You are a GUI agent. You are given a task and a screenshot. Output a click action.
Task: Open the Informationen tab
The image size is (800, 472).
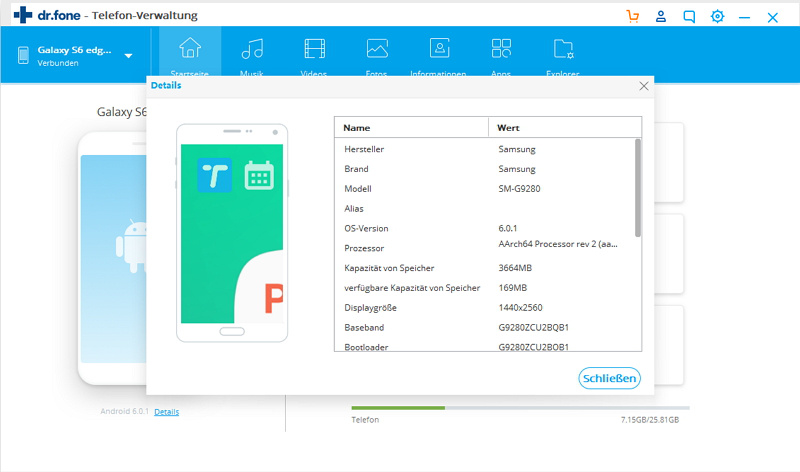pyautogui.click(x=439, y=55)
